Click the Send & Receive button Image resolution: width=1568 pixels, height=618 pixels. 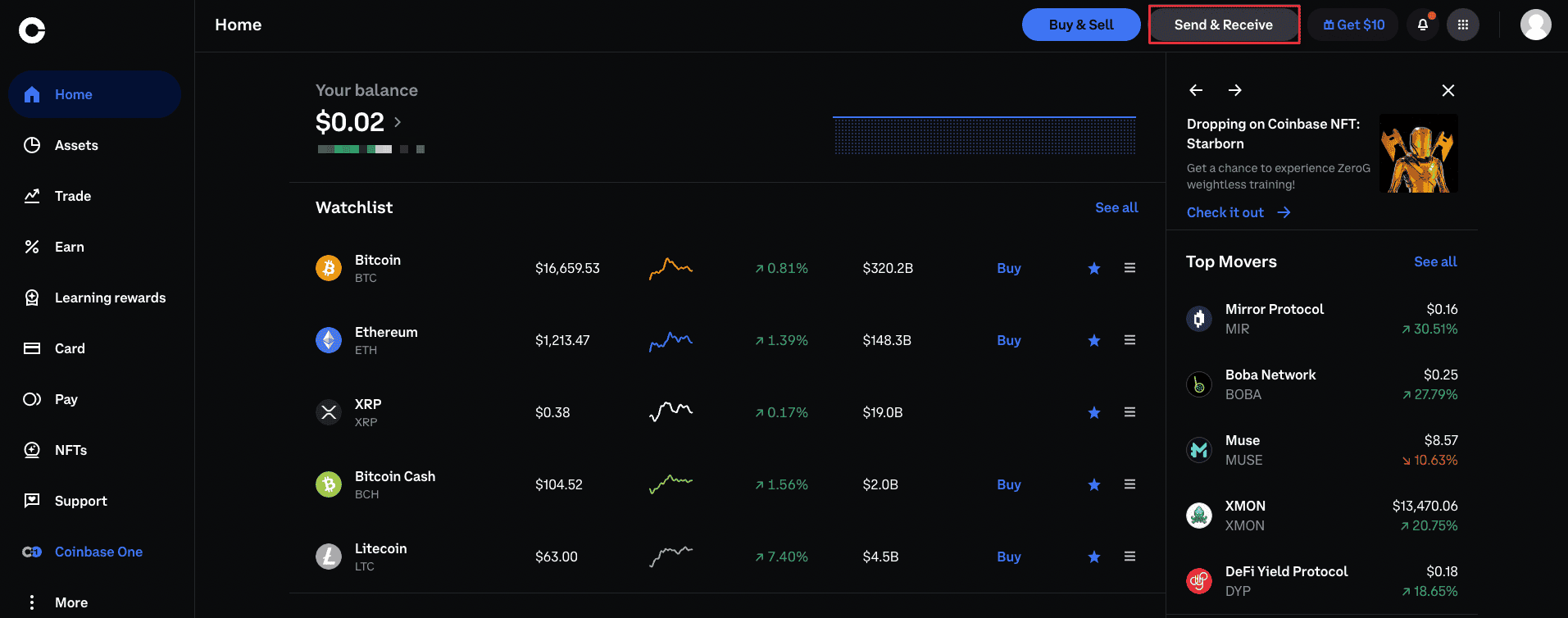click(1224, 25)
